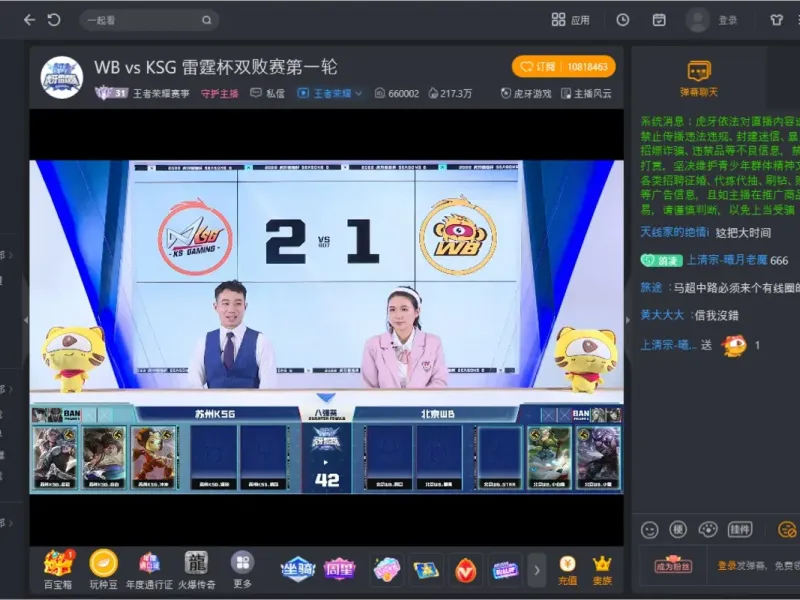Open the 百宝箱 treasure chest
Viewport: 800px width, 600px height.
[58, 569]
